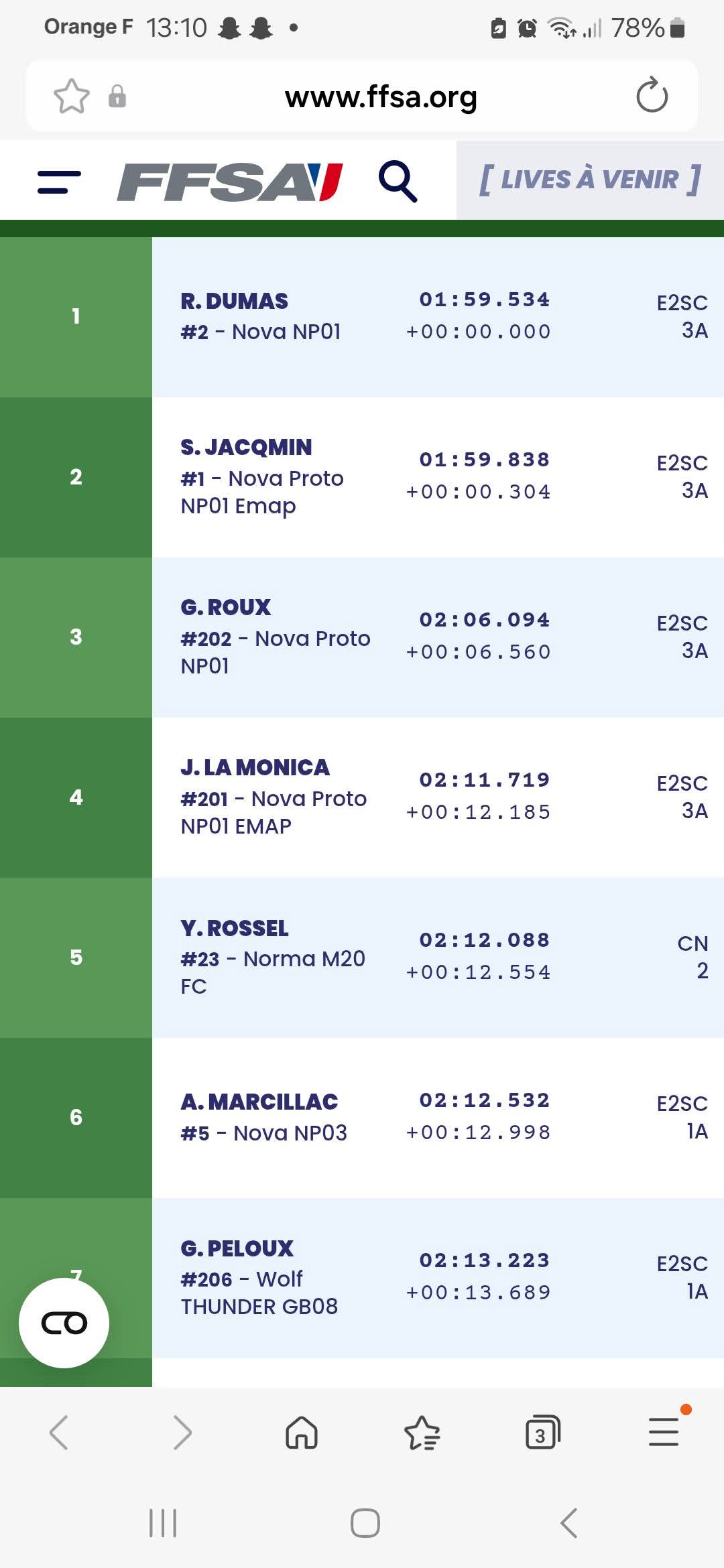
Task: Open the FFSA hamburger menu
Action: (59, 182)
